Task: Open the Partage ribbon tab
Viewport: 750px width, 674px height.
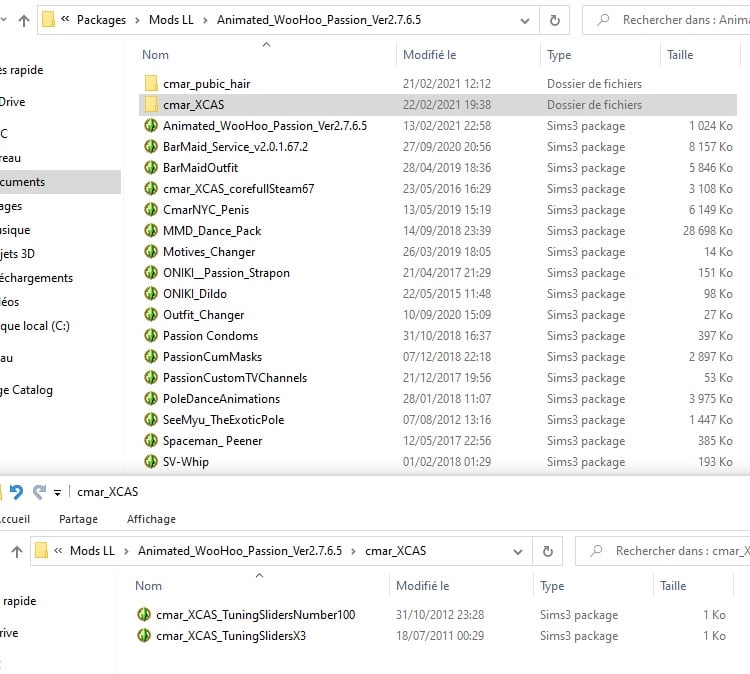Action: click(x=78, y=519)
